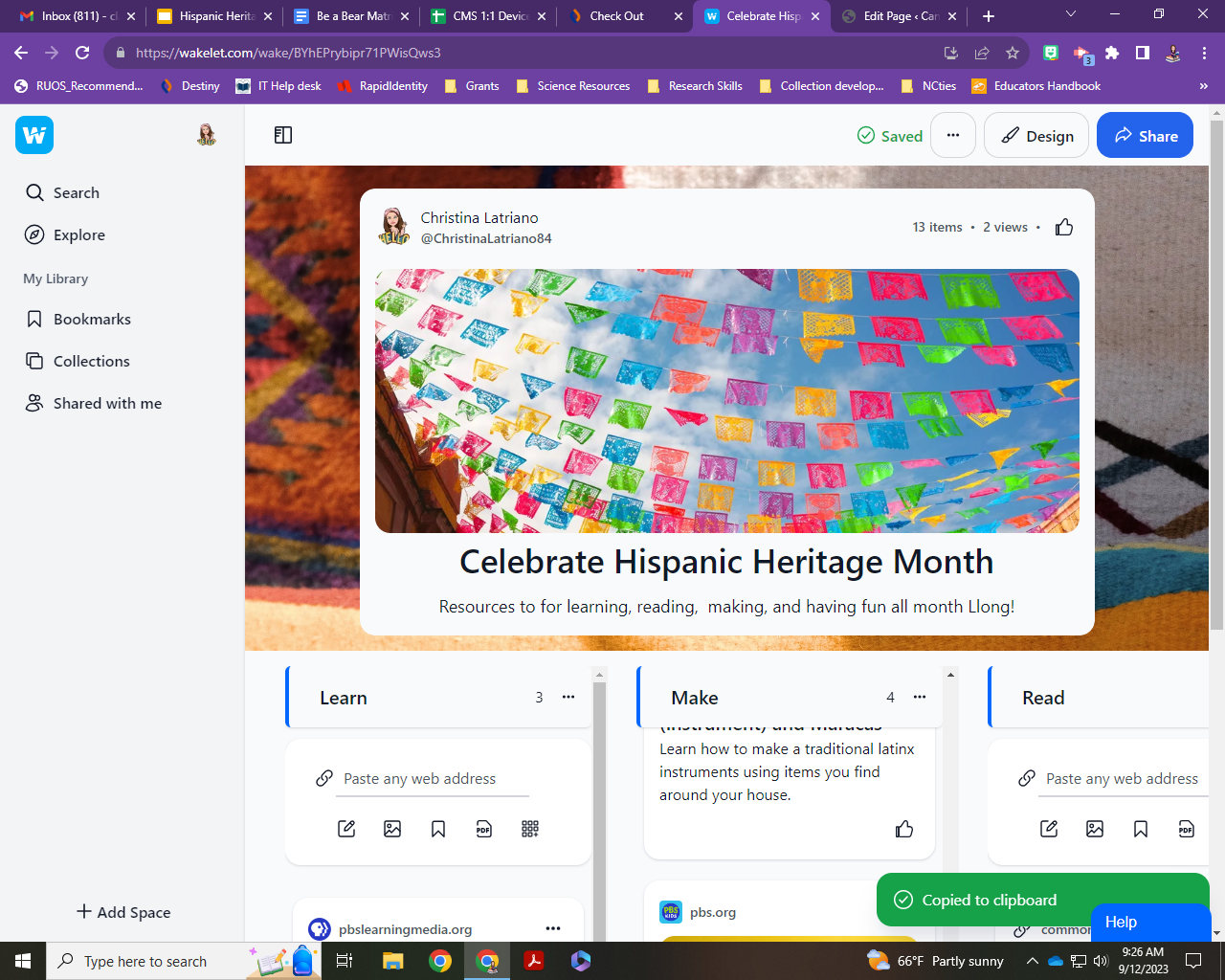
Task: Open the collection more options menu
Action: [x=952, y=135]
